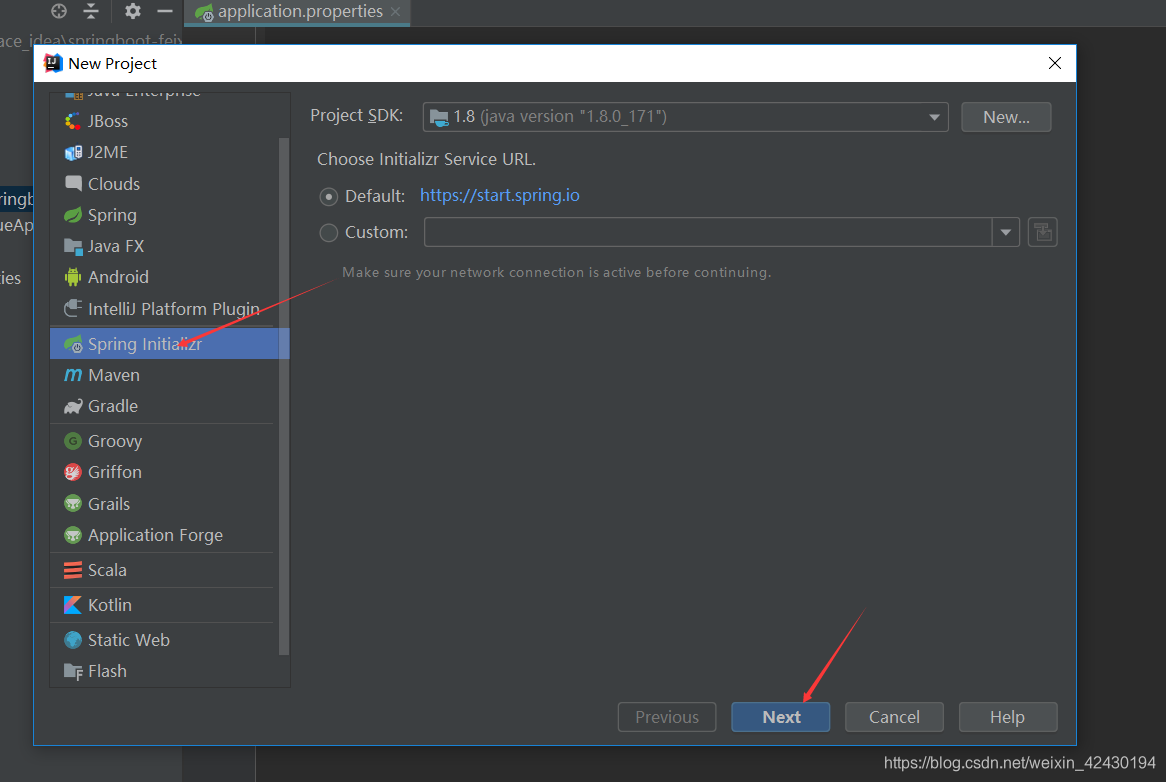The image size is (1166, 782).
Task: Select the Clouds text label
Action: point(114,184)
